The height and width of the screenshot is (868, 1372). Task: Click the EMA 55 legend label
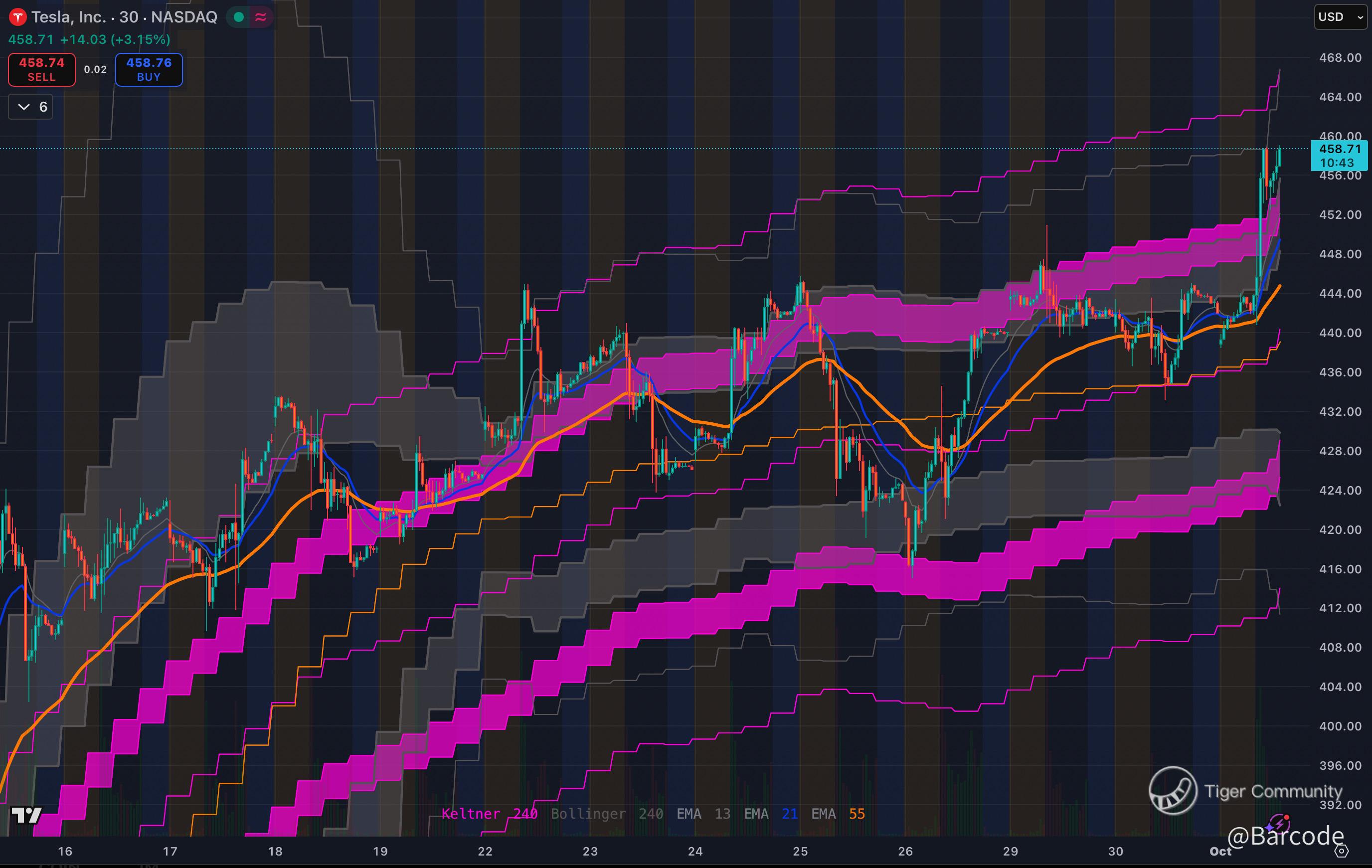[x=838, y=813]
